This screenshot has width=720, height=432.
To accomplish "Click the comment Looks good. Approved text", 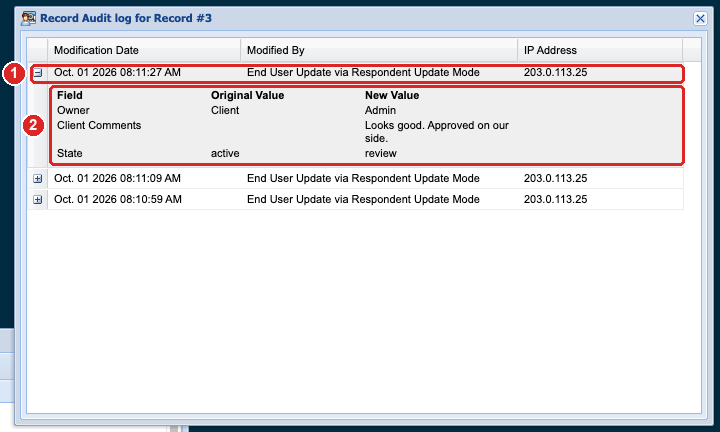I will coord(437,132).
